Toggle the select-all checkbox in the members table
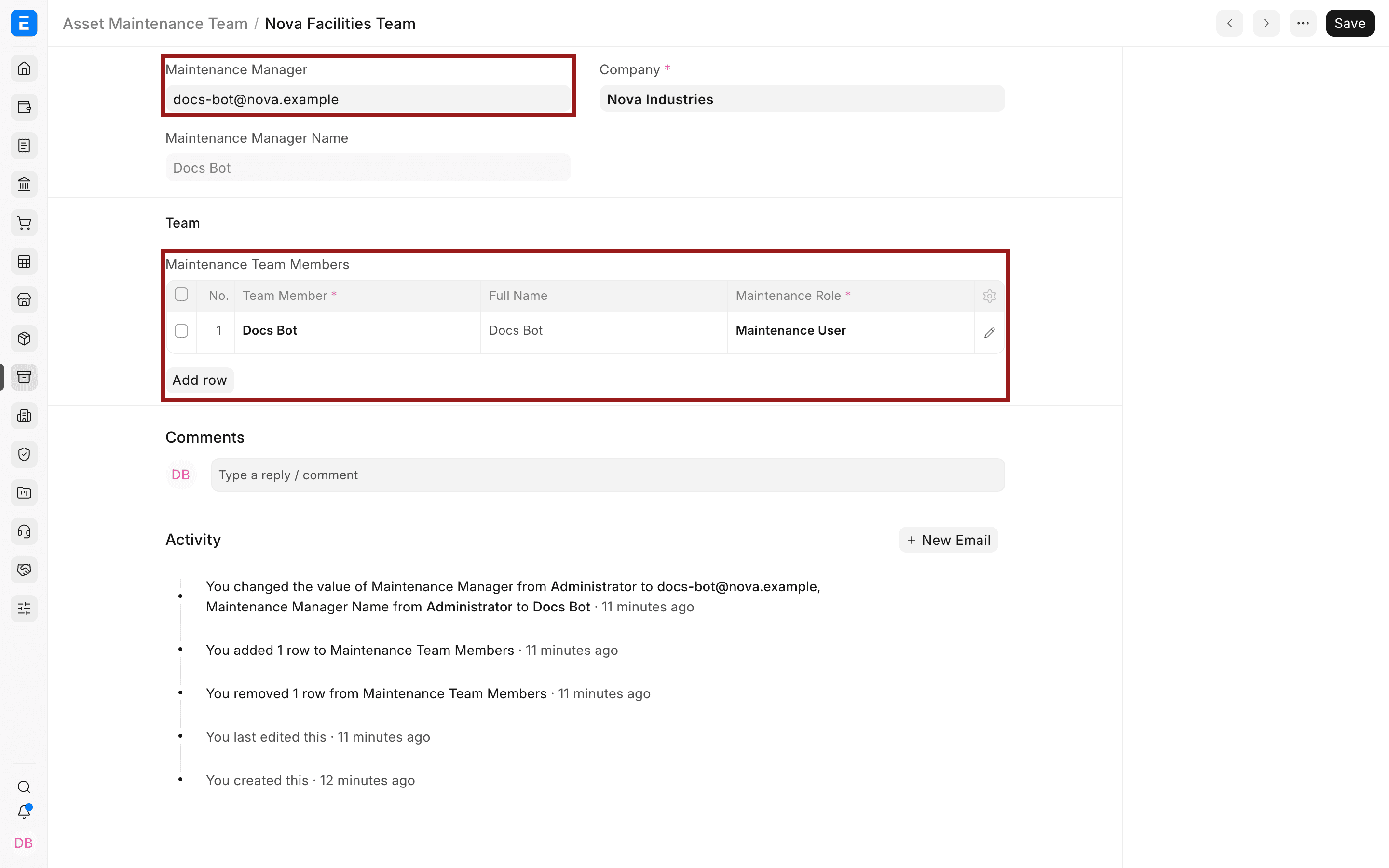 tap(181, 295)
